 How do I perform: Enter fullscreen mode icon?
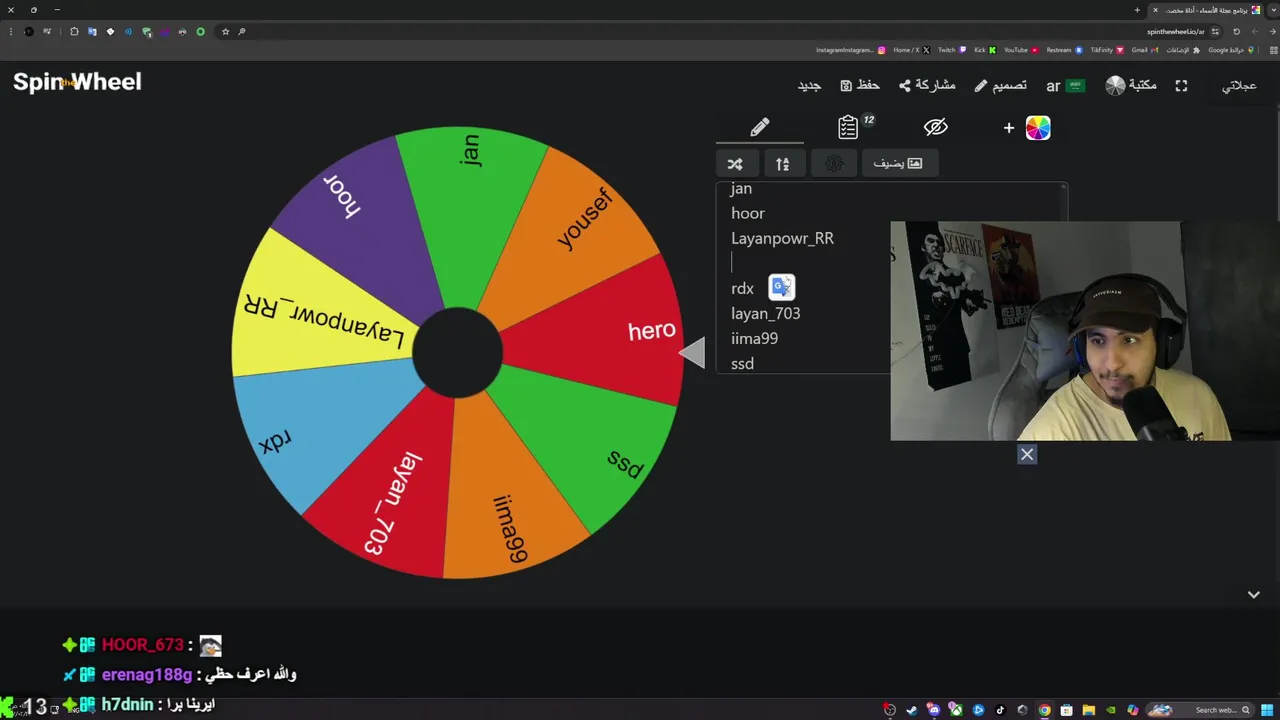[1181, 86]
